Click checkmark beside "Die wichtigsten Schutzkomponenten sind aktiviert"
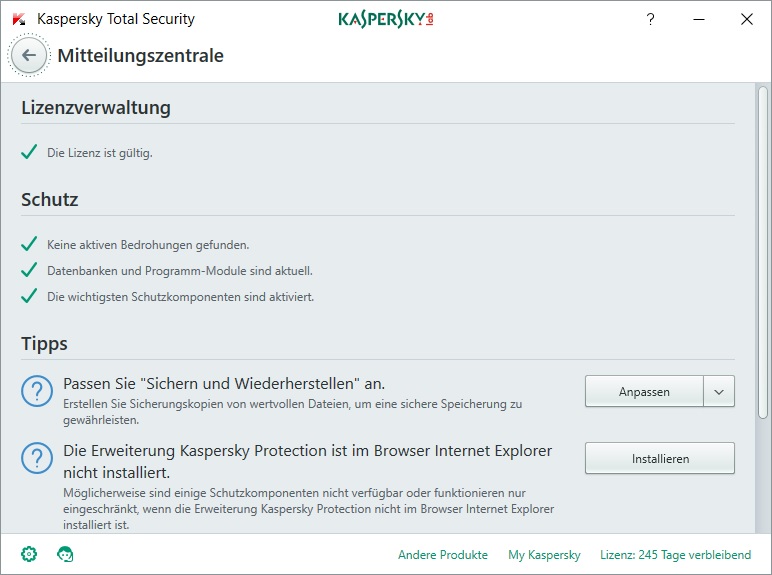 pos(29,296)
